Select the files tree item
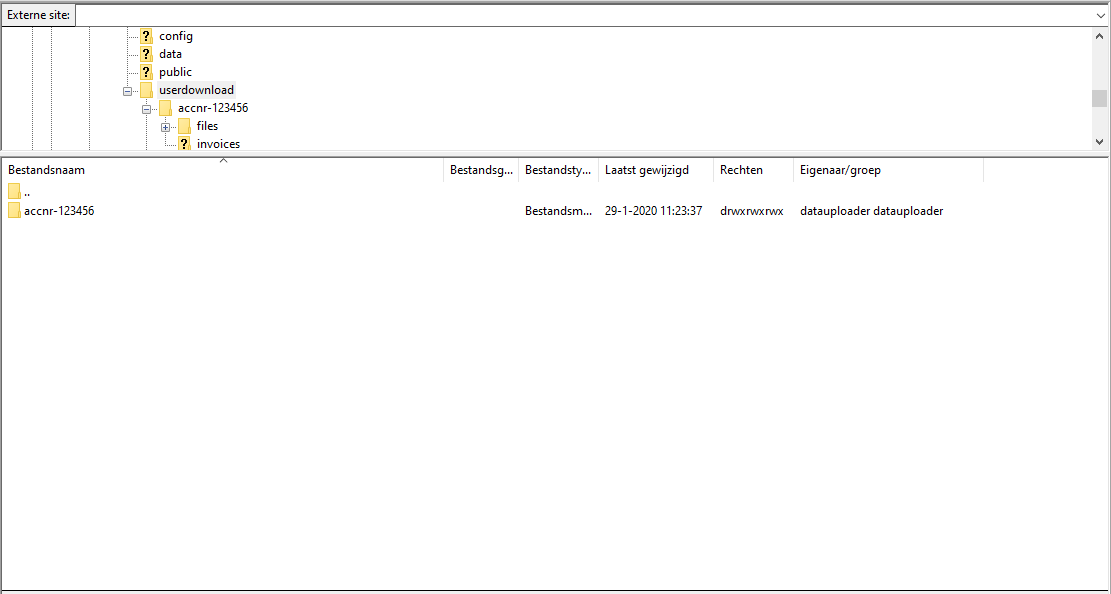This screenshot has width=1111, height=594. pyautogui.click(x=208, y=126)
